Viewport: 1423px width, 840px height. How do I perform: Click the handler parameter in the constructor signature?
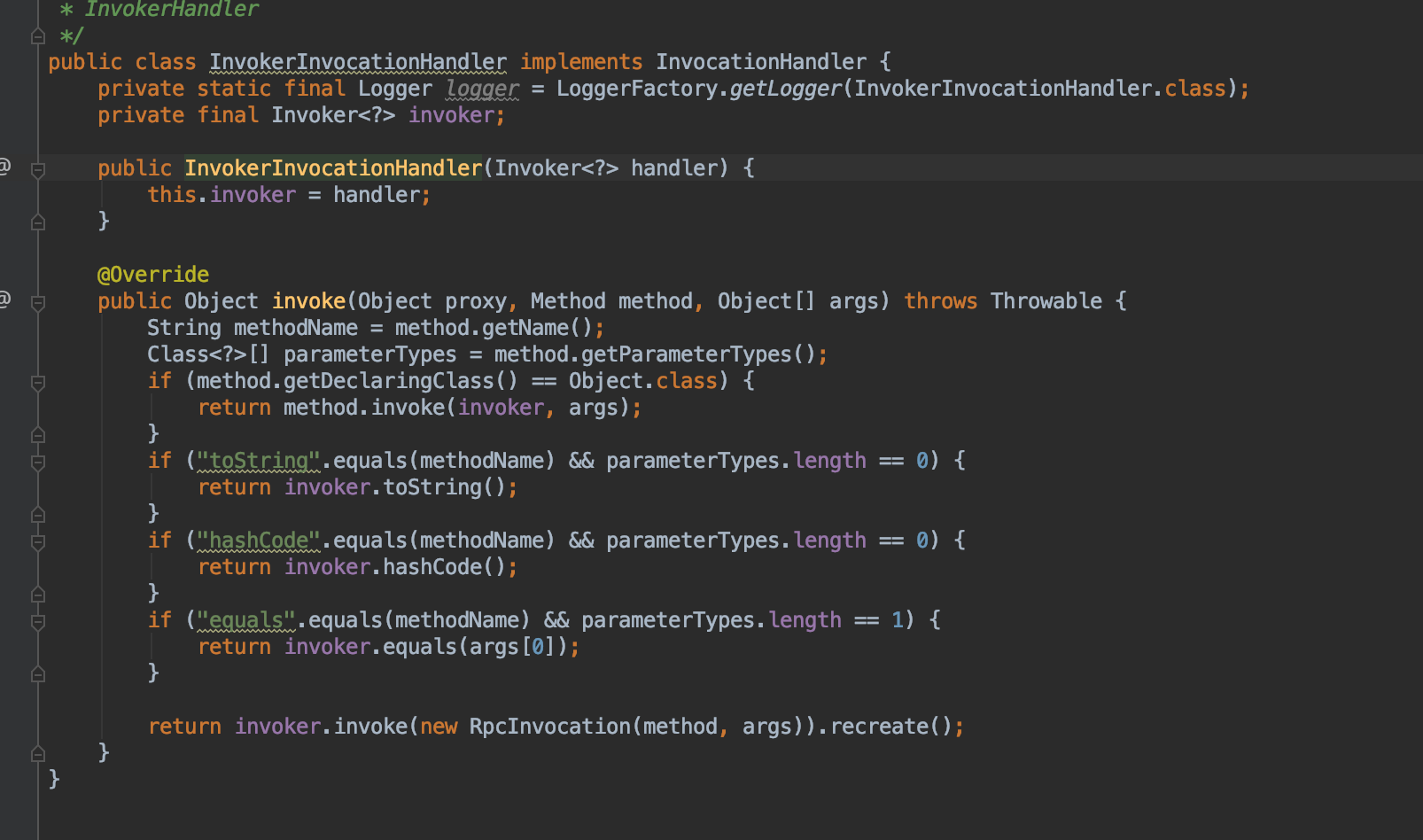click(673, 168)
